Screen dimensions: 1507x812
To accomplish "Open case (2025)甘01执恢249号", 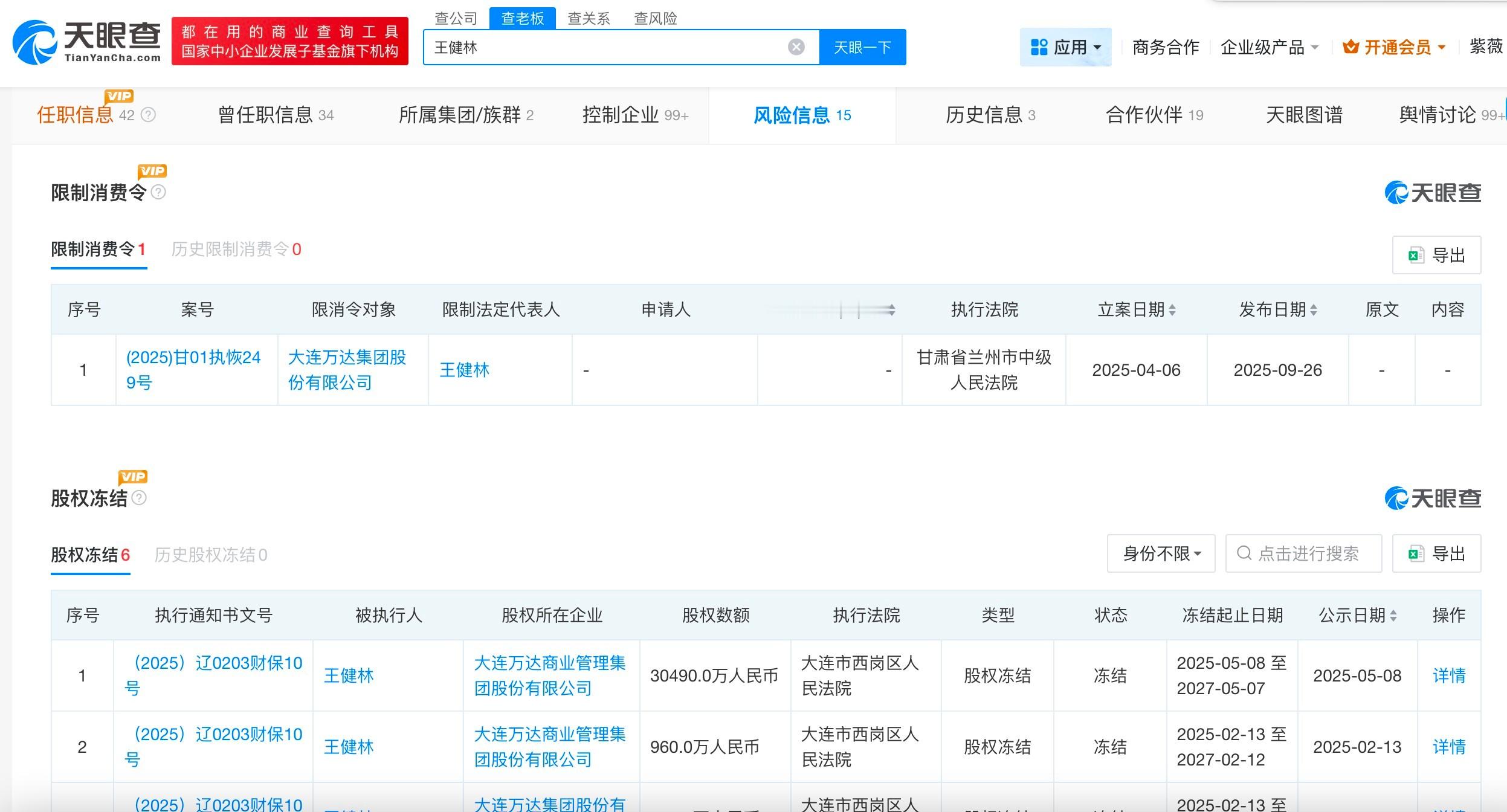I will (193, 370).
